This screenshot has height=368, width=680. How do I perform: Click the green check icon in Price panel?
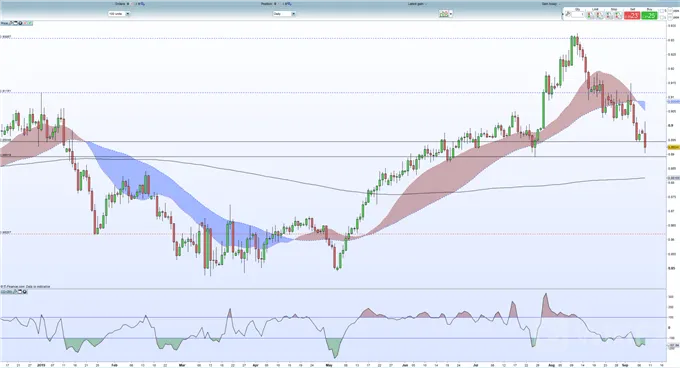29,23
